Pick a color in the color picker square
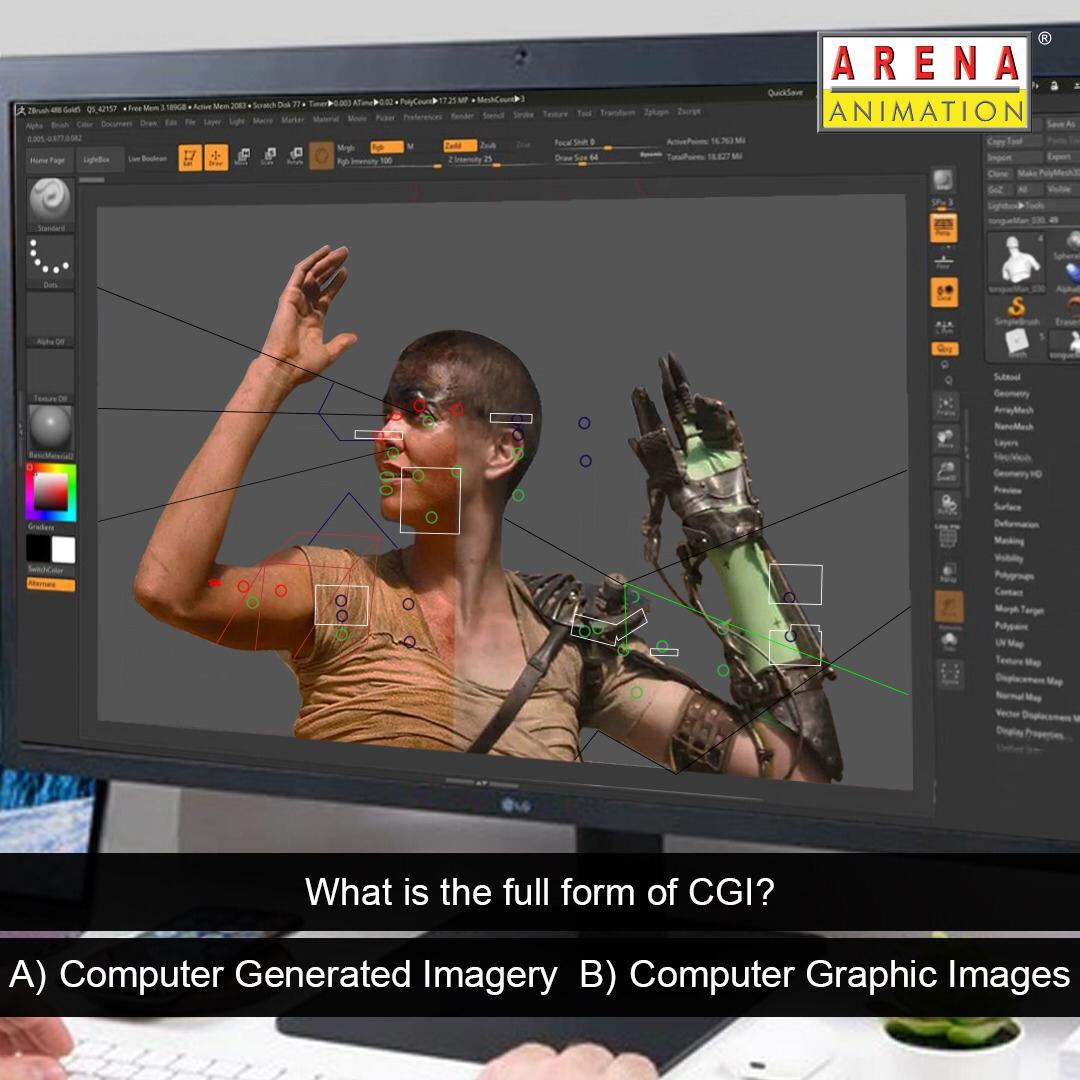Image resolution: width=1080 pixels, height=1080 pixels. (51, 492)
